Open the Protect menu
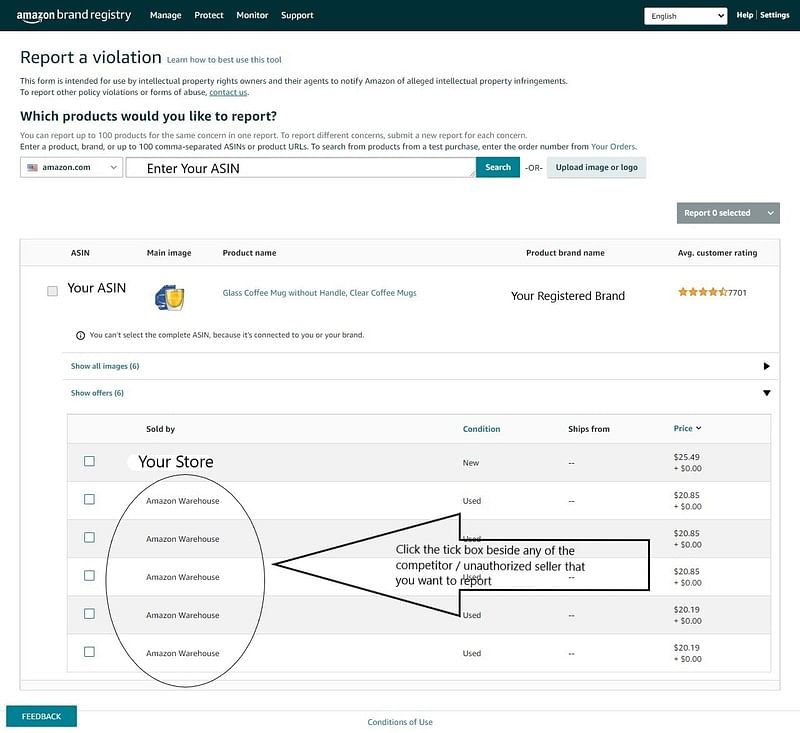Image resolution: width=800 pixels, height=733 pixels. (x=209, y=15)
